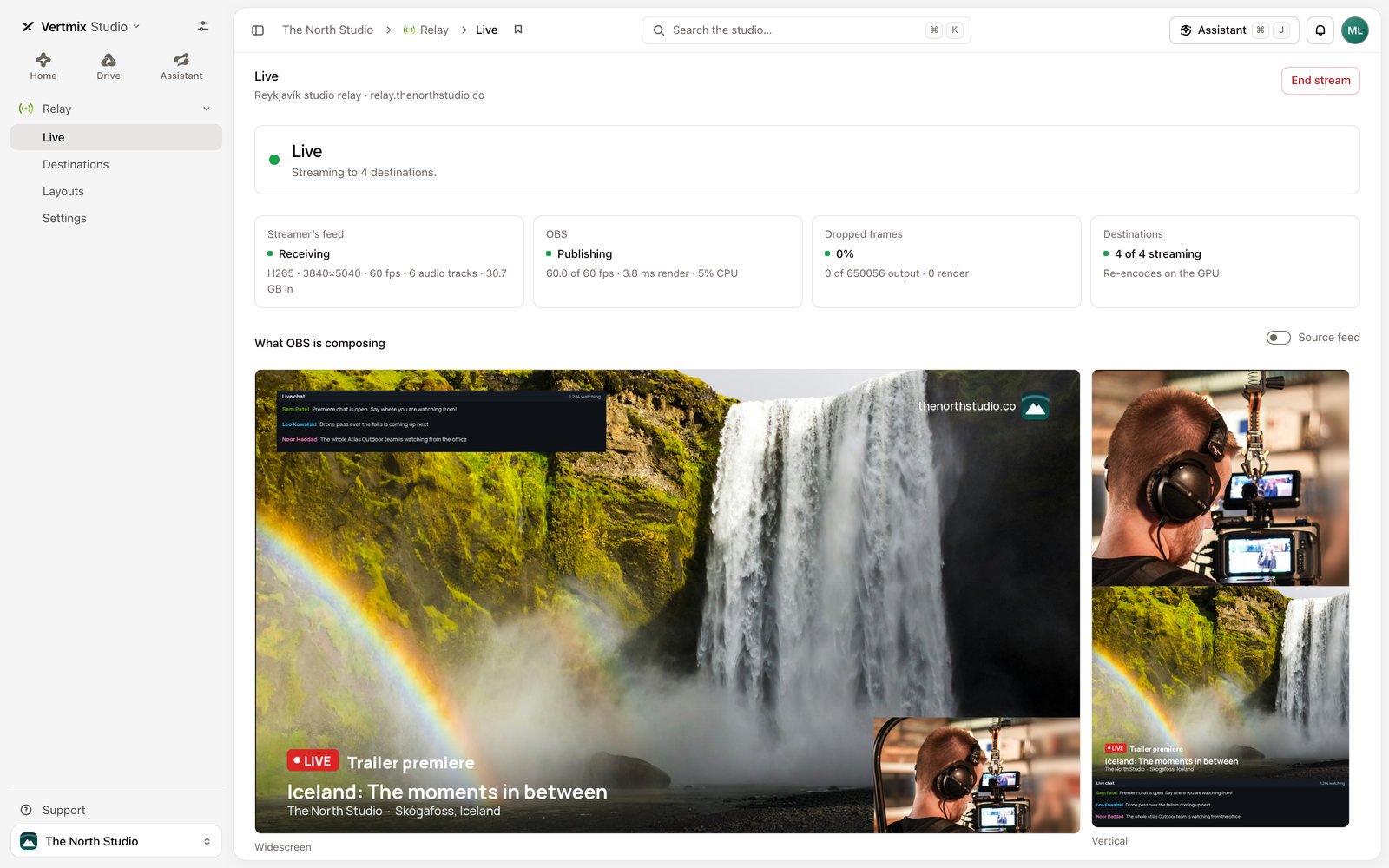Select Live in the sidebar
The image size is (1389, 868).
116,137
